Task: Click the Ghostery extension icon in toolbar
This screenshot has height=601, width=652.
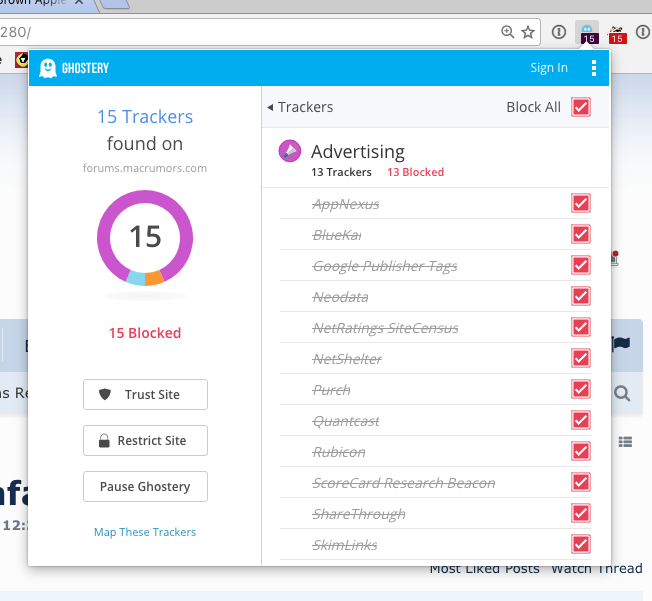Action: (x=589, y=33)
